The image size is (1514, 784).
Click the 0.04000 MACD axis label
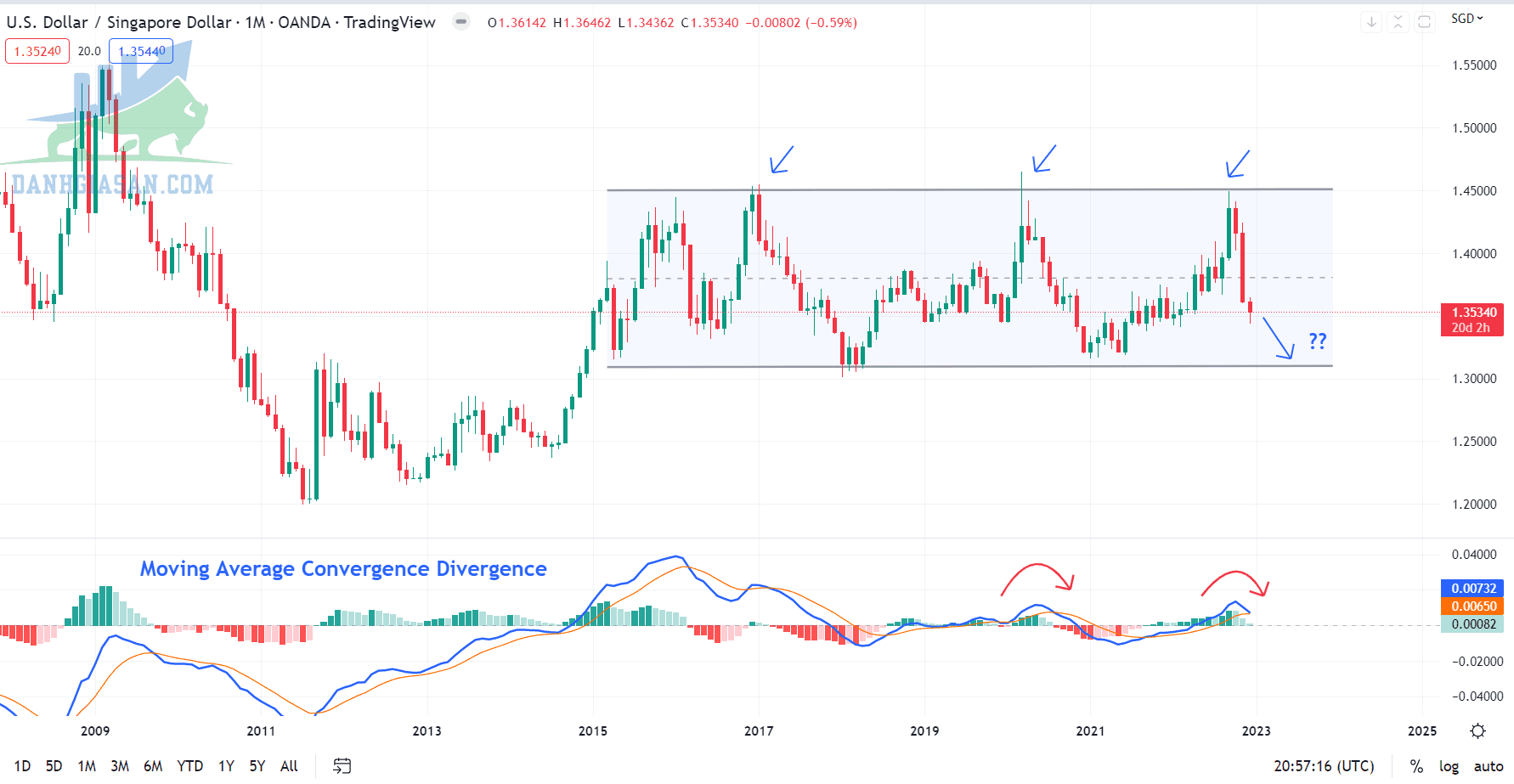(1474, 555)
